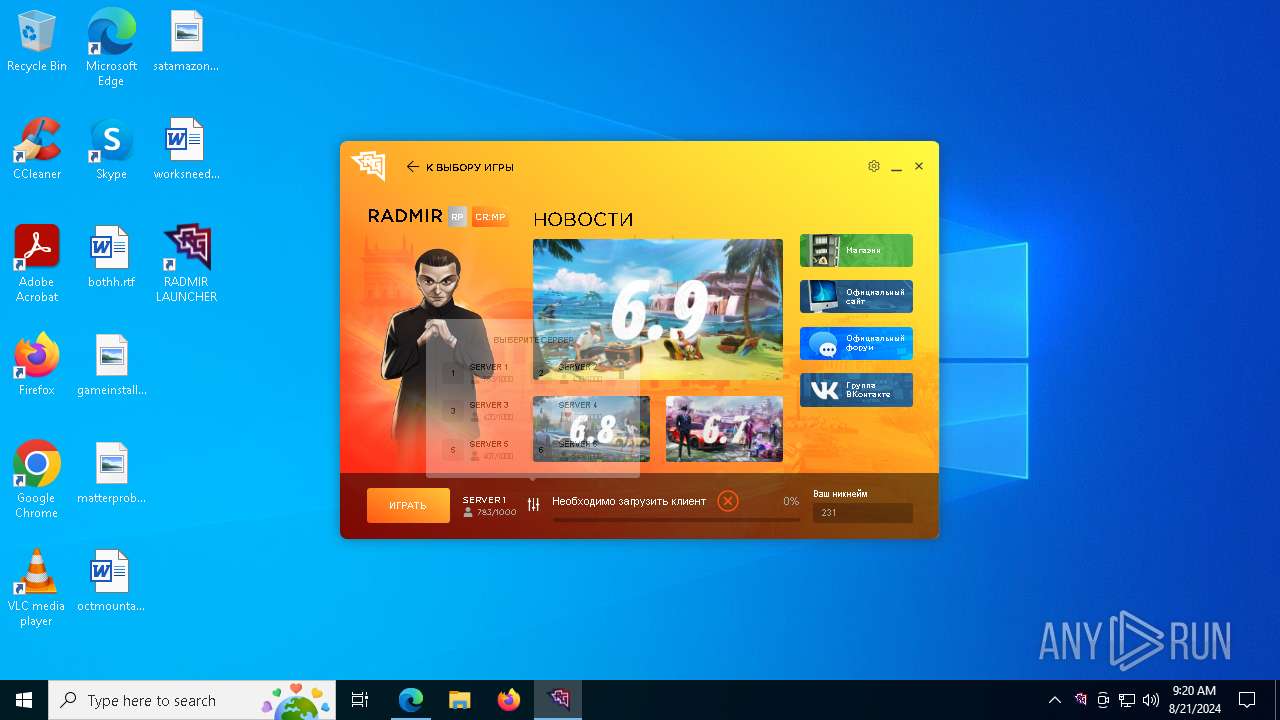Select SERVER 5 in the server popup

pyautogui.click(x=479, y=450)
